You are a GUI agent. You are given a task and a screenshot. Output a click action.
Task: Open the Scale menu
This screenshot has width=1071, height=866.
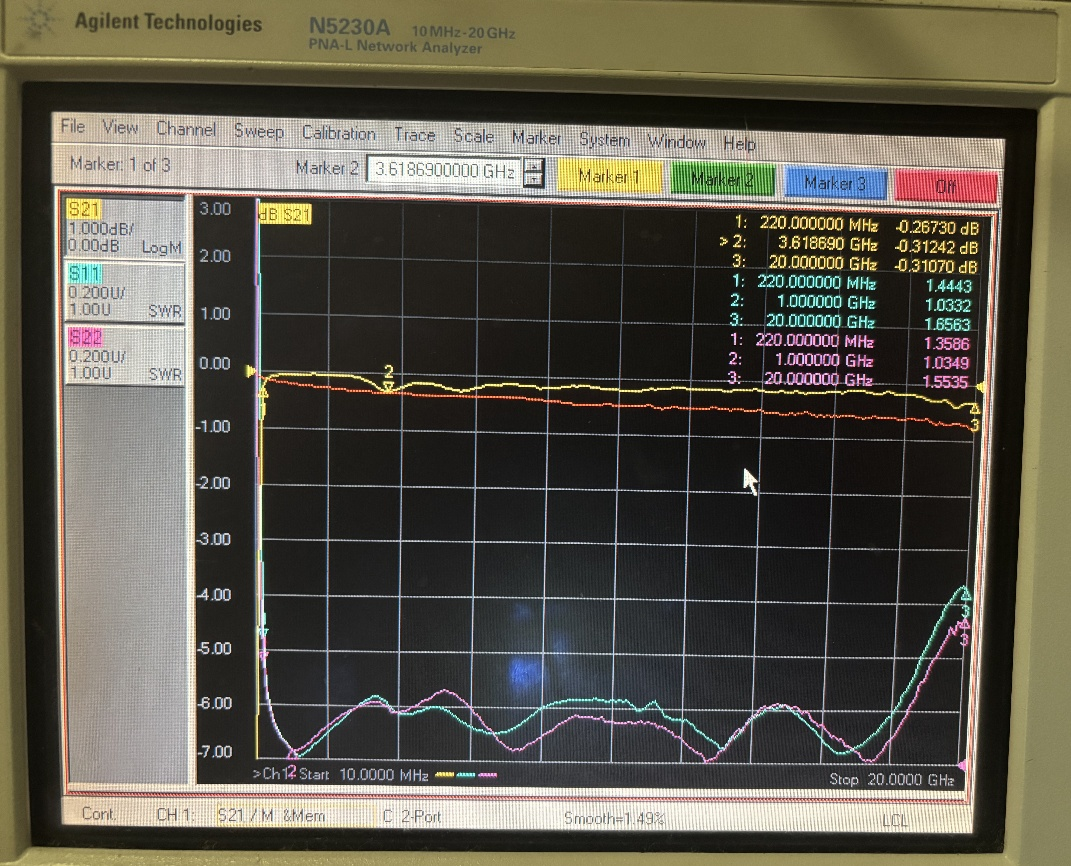point(473,136)
